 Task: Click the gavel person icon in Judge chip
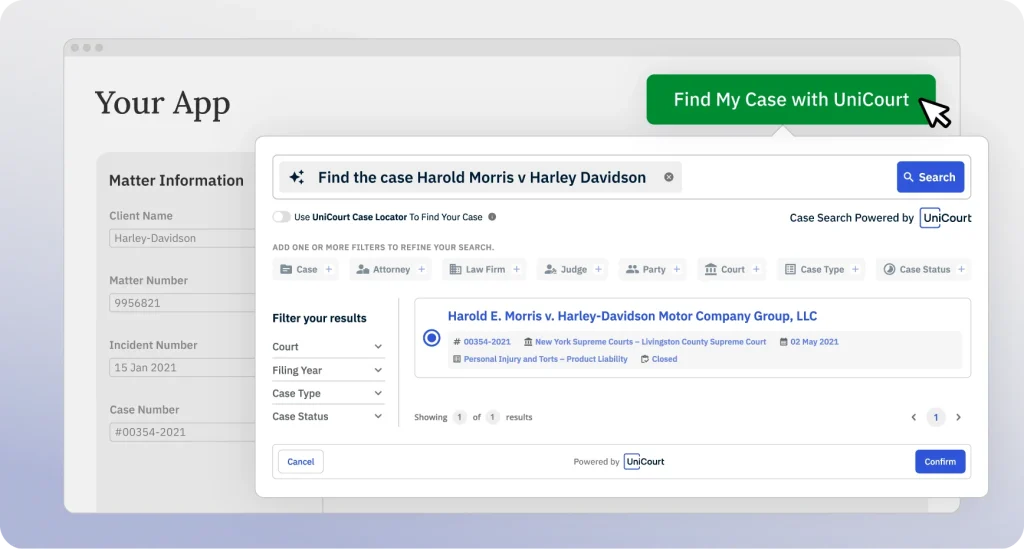pos(551,269)
